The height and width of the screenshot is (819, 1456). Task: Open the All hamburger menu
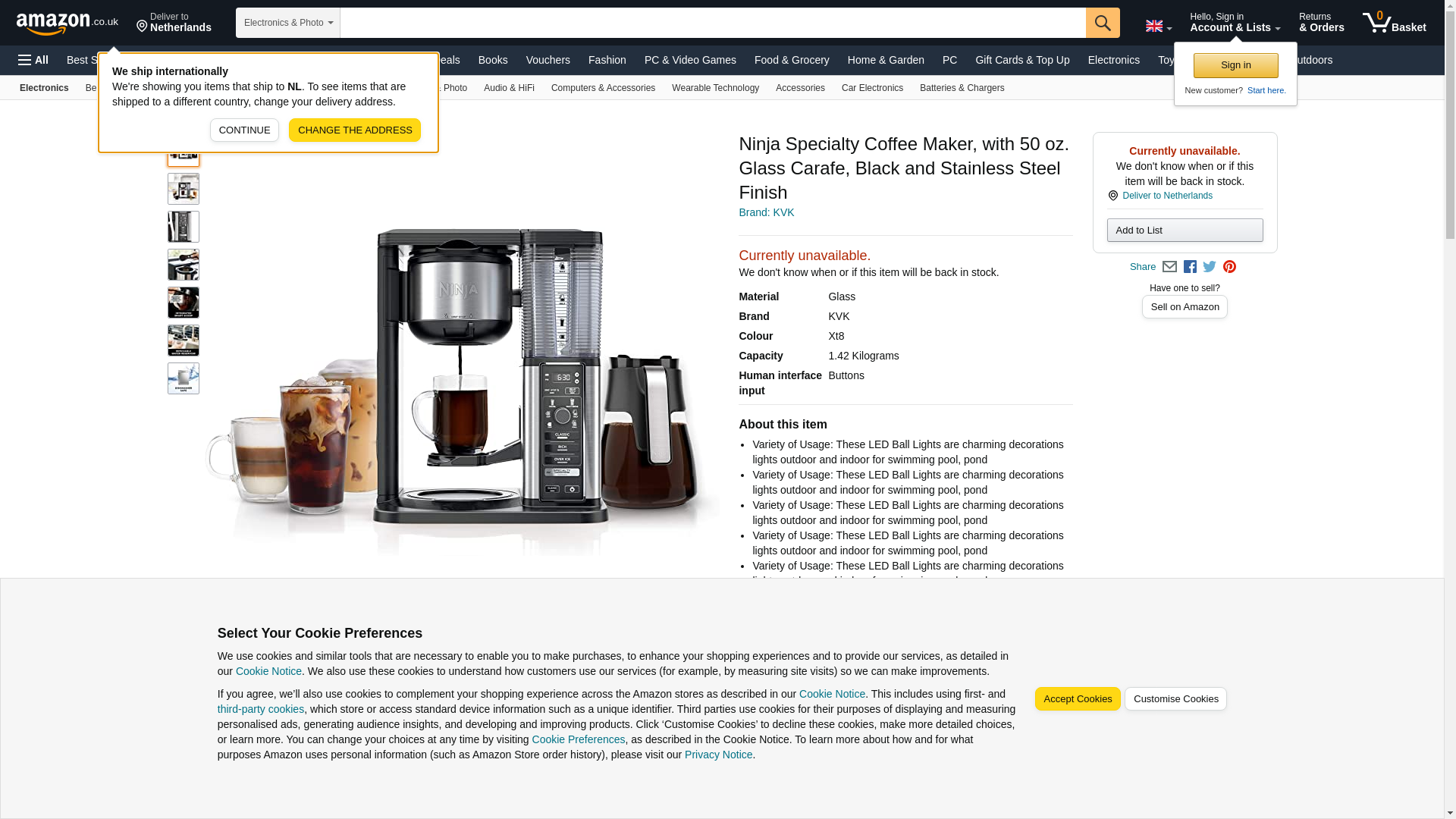pyautogui.click(x=33, y=60)
